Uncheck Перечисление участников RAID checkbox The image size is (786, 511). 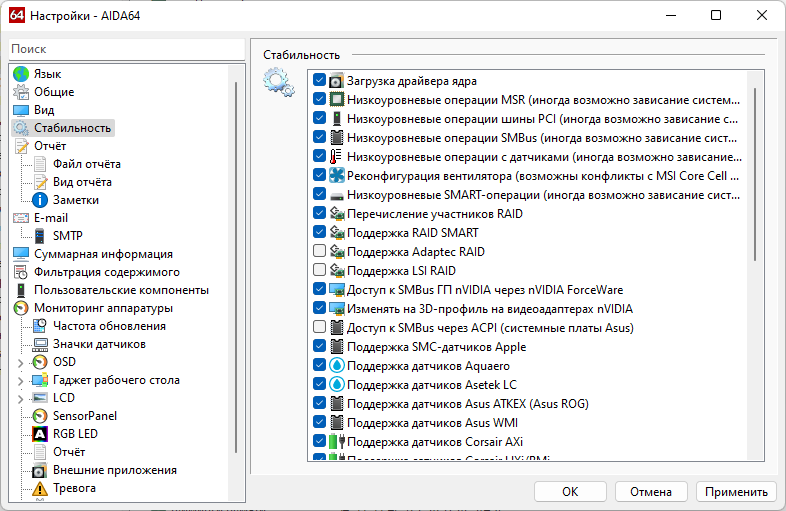319,213
